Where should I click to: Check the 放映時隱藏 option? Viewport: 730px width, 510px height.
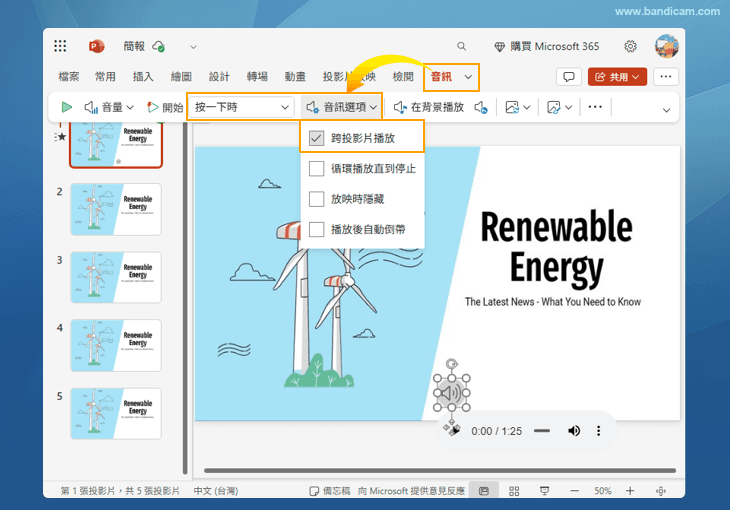tap(316, 199)
